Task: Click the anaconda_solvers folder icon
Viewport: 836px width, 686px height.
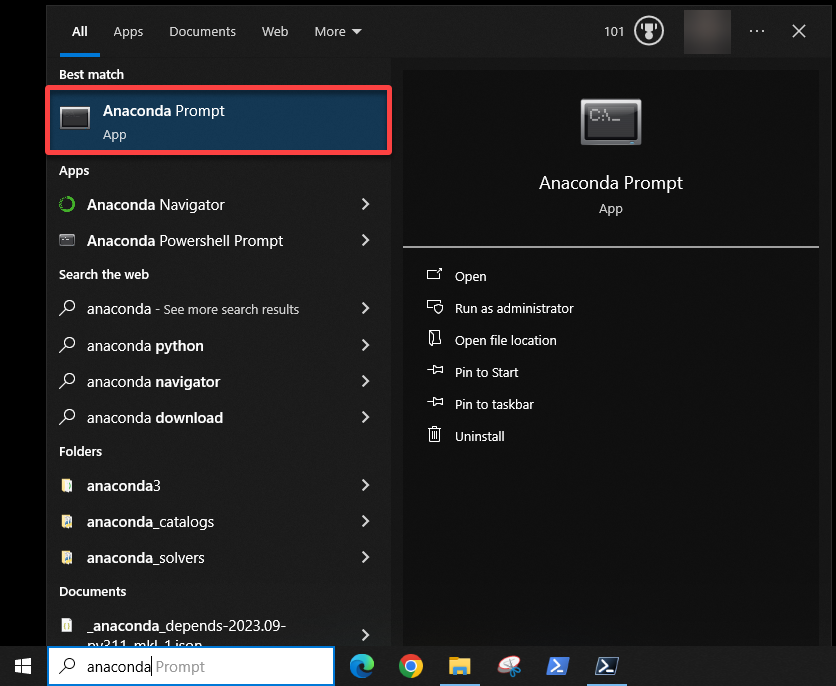Action: tap(67, 557)
